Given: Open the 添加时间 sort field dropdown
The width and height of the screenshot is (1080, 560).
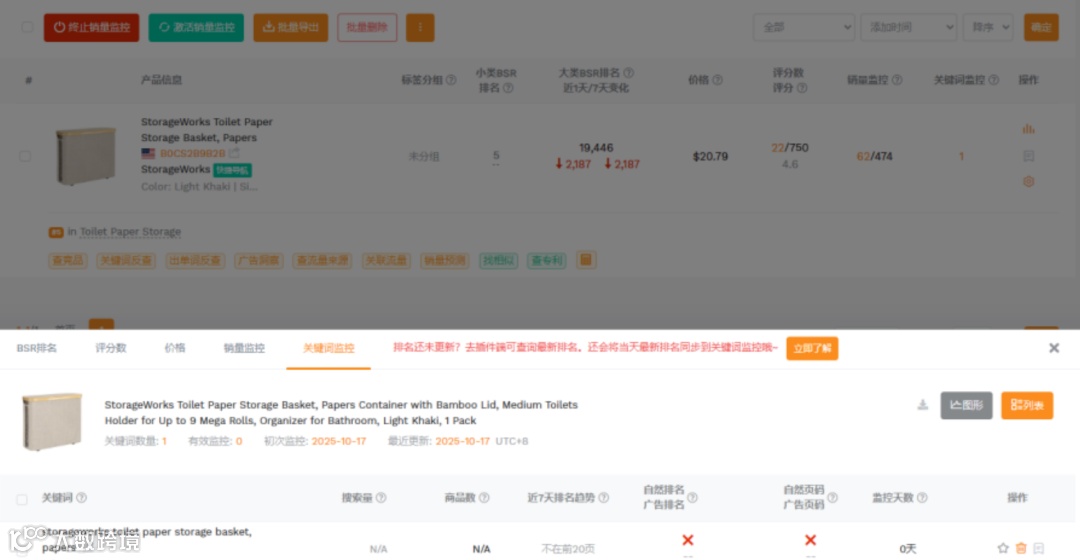Looking at the screenshot, I should [908, 28].
